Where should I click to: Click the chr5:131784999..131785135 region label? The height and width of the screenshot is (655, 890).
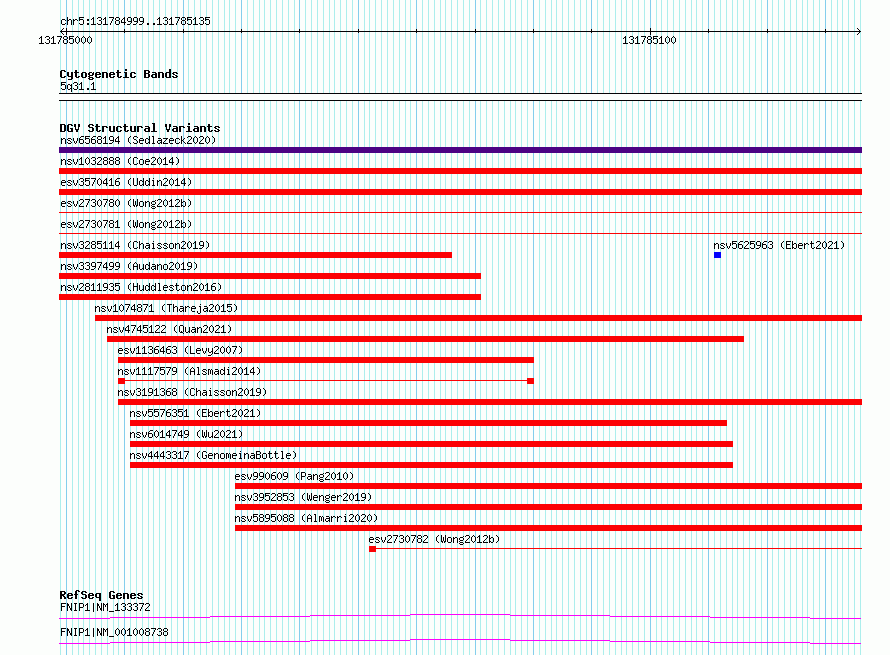[x=135, y=21]
